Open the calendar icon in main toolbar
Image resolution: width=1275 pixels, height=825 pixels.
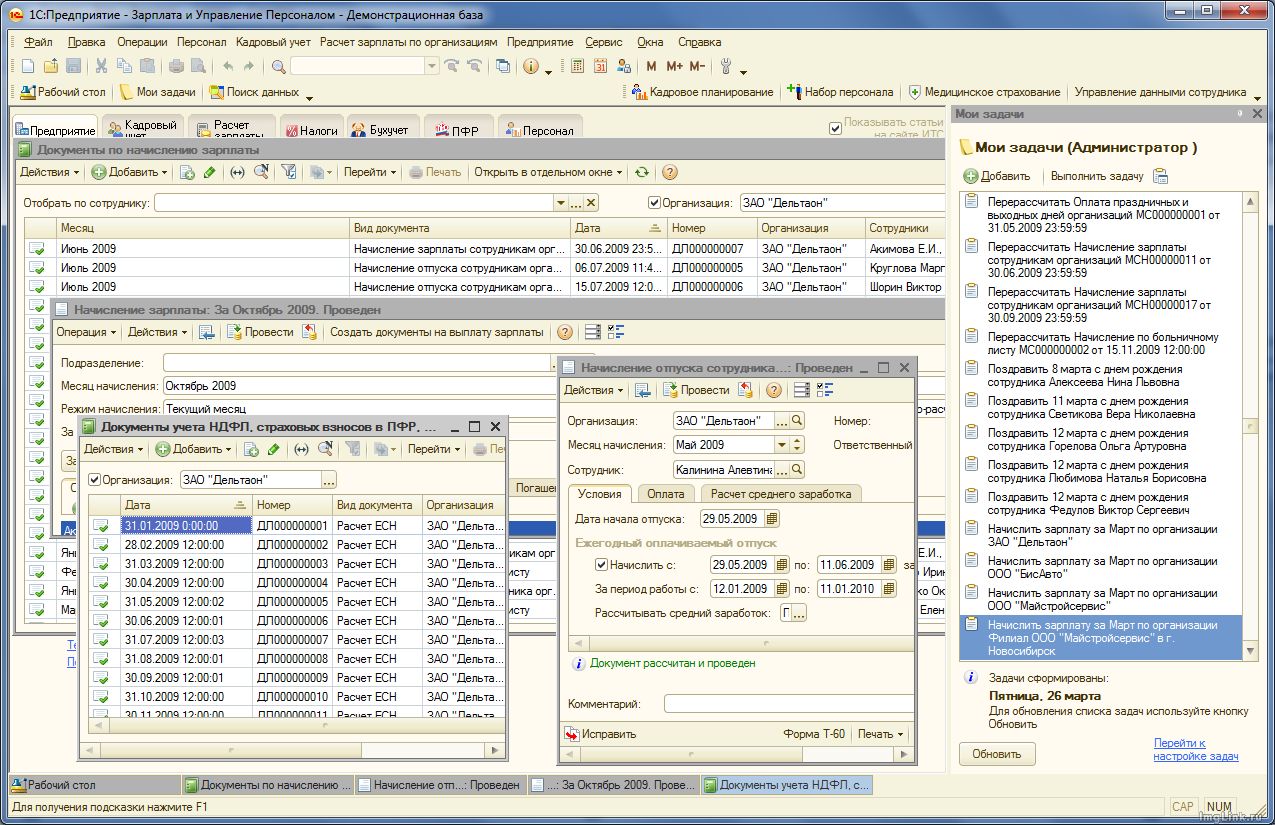[600, 66]
